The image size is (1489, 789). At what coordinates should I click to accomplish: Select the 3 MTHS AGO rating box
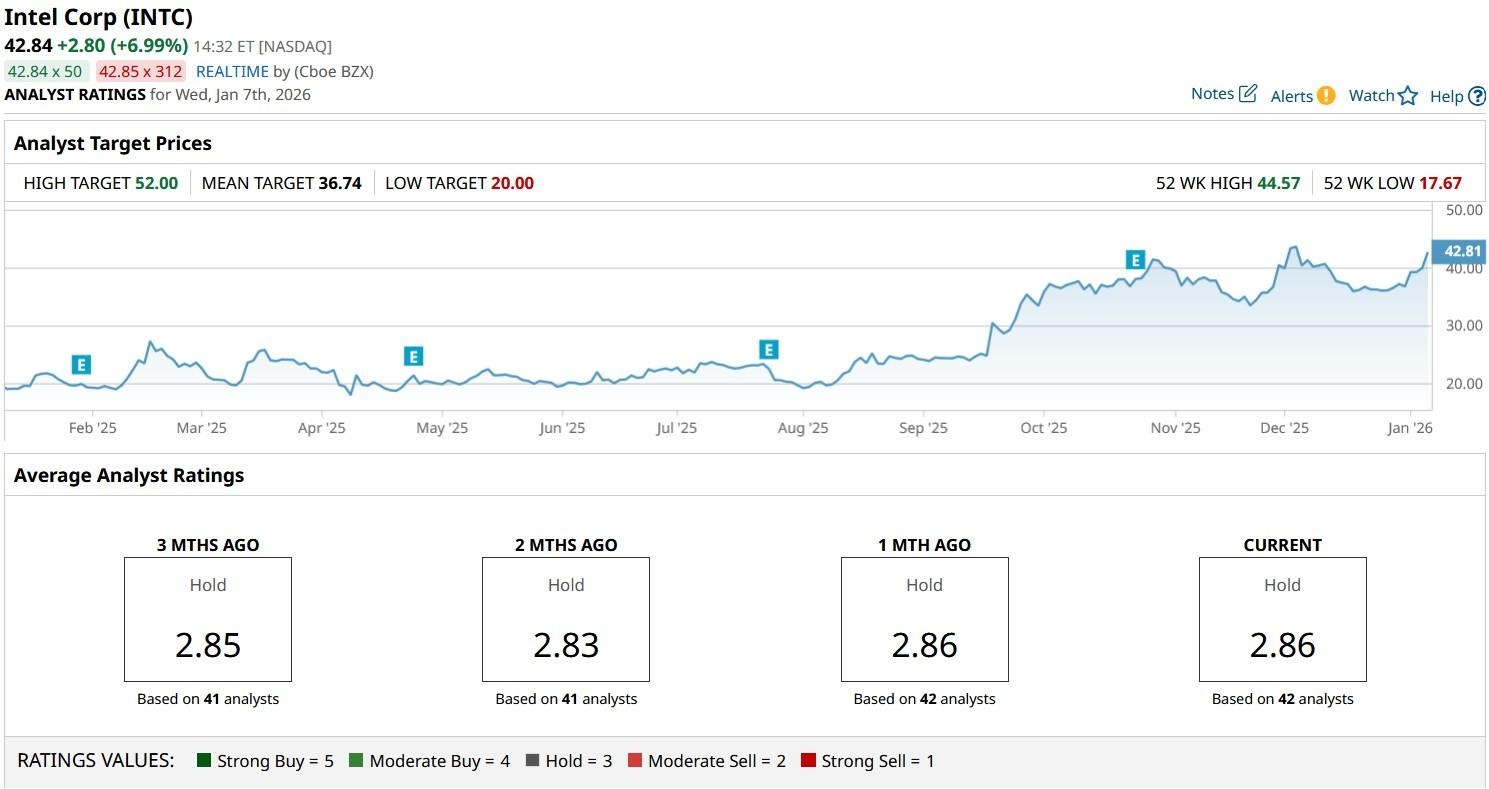(x=208, y=620)
